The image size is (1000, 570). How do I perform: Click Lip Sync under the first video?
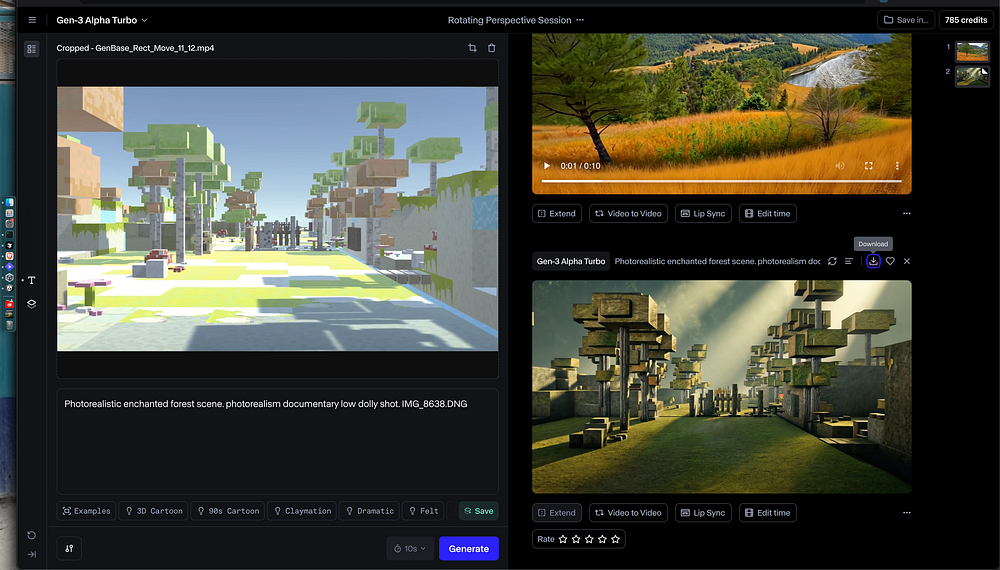703,214
